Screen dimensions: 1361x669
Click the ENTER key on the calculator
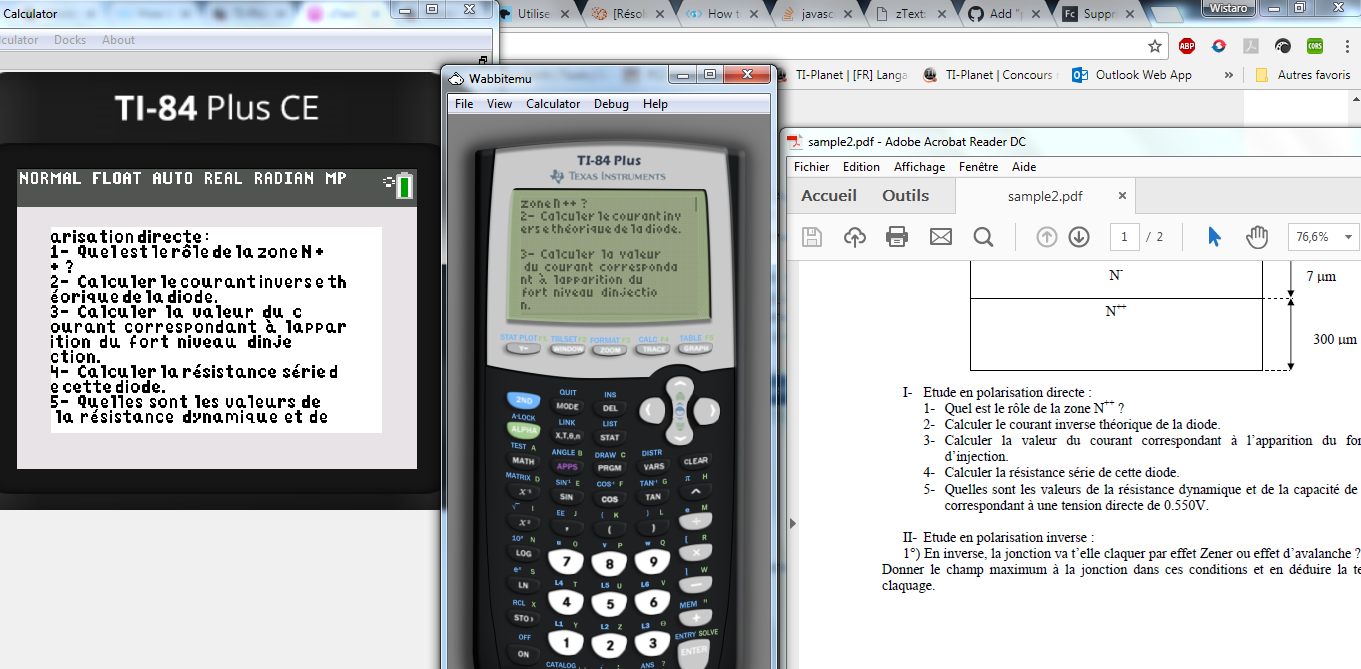click(x=695, y=651)
